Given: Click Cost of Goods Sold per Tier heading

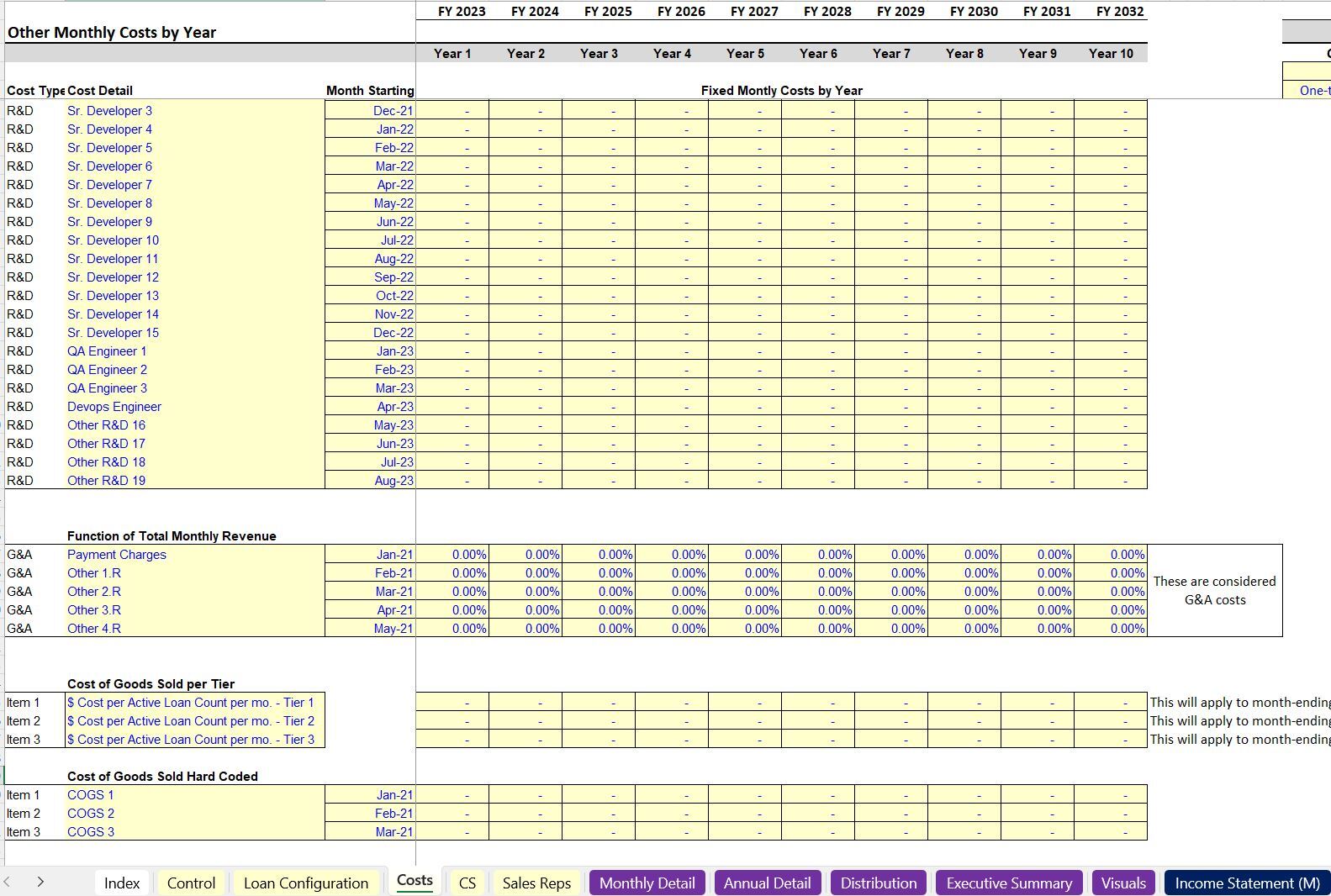Looking at the screenshot, I should (151, 683).
